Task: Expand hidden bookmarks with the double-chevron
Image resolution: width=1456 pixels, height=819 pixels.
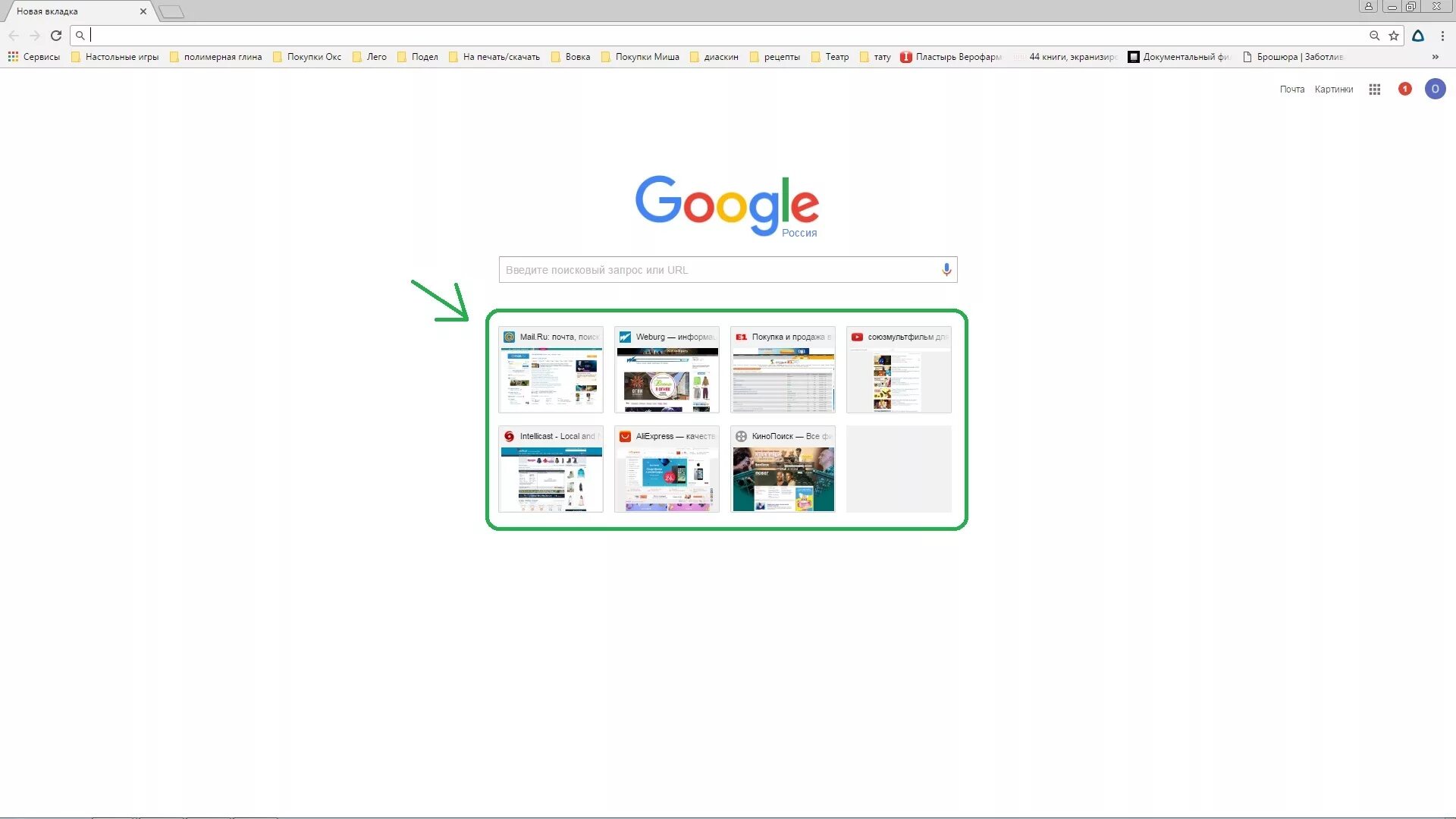Action: 1435,57
